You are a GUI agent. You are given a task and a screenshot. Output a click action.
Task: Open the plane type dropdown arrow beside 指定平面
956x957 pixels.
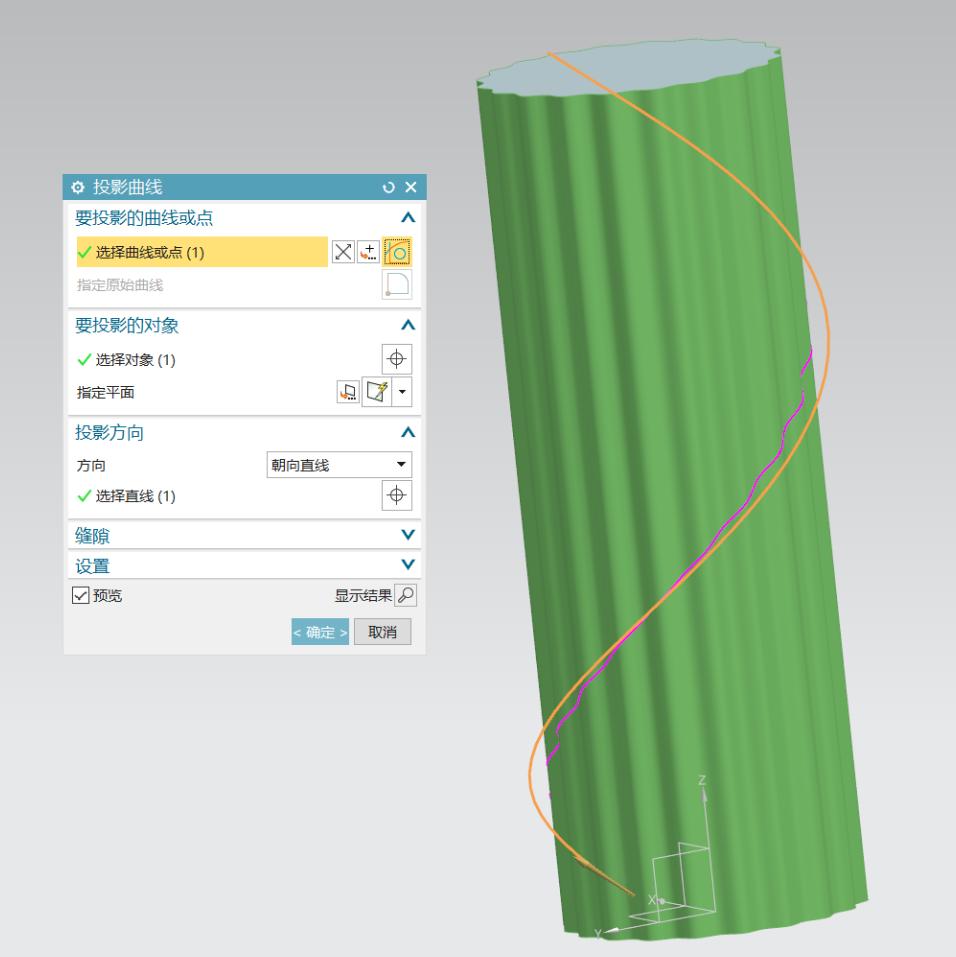(401, 391)
